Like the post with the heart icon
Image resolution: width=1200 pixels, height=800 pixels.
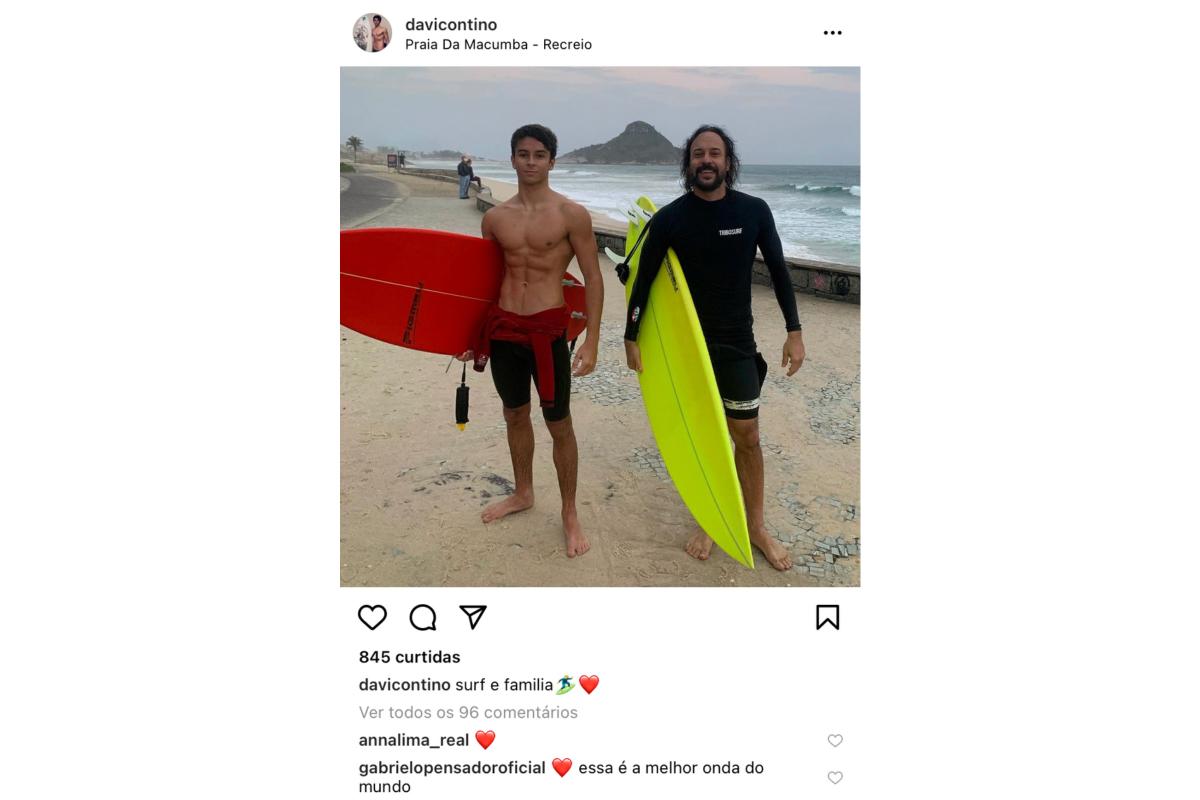(372, 618)
